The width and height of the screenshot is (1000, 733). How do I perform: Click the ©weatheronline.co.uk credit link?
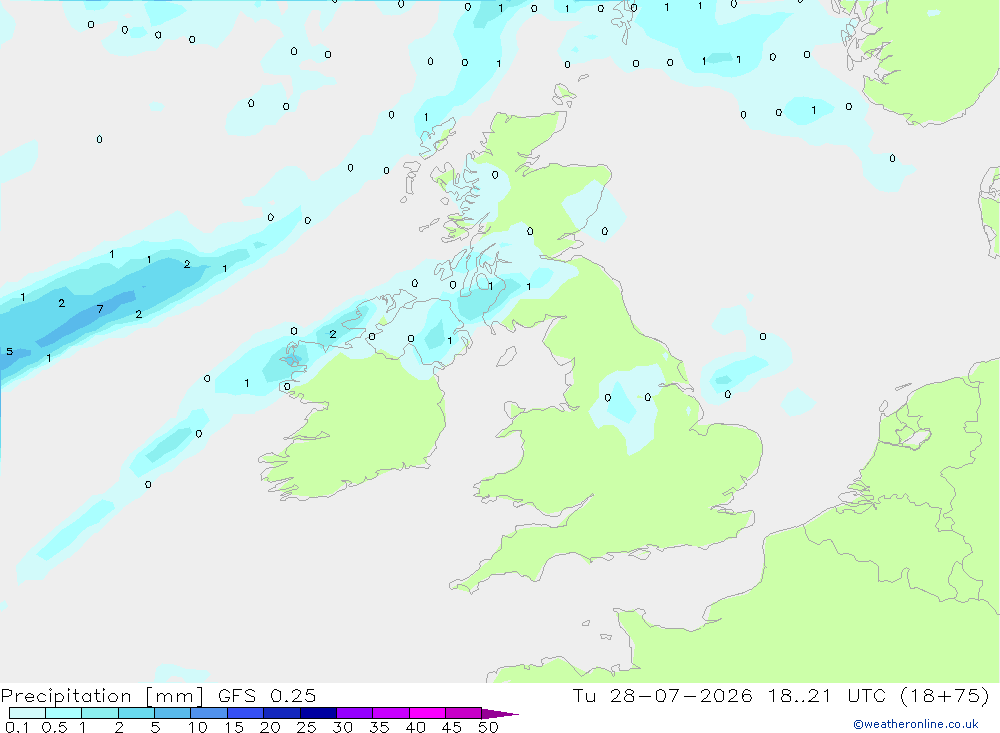point(915,724)
